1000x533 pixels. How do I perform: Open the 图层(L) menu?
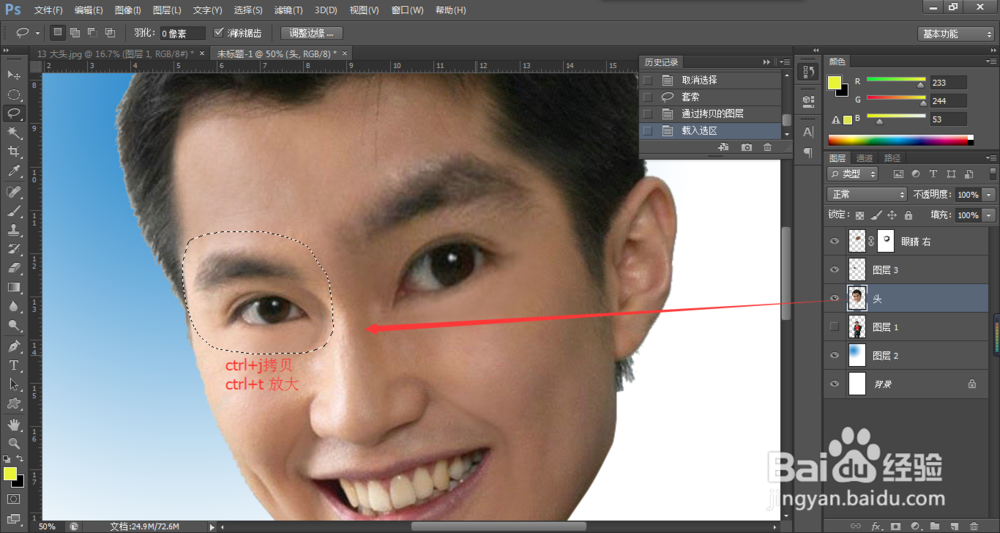167,10
